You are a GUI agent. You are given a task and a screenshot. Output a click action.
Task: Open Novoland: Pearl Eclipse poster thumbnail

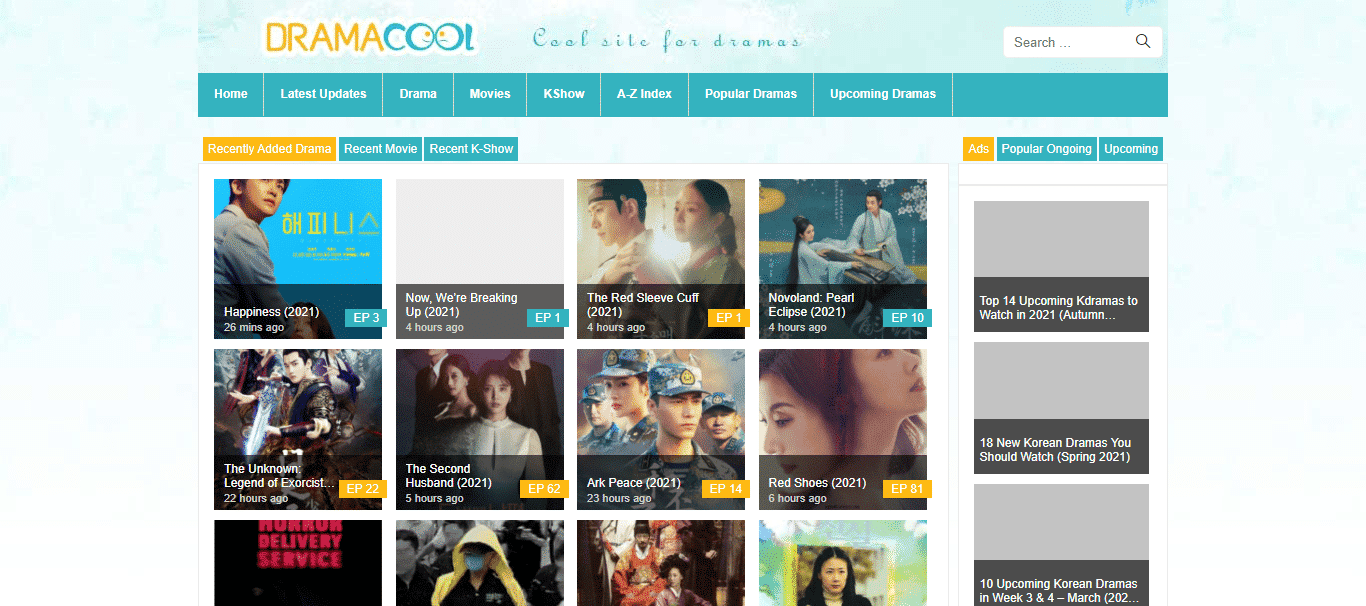843,258
